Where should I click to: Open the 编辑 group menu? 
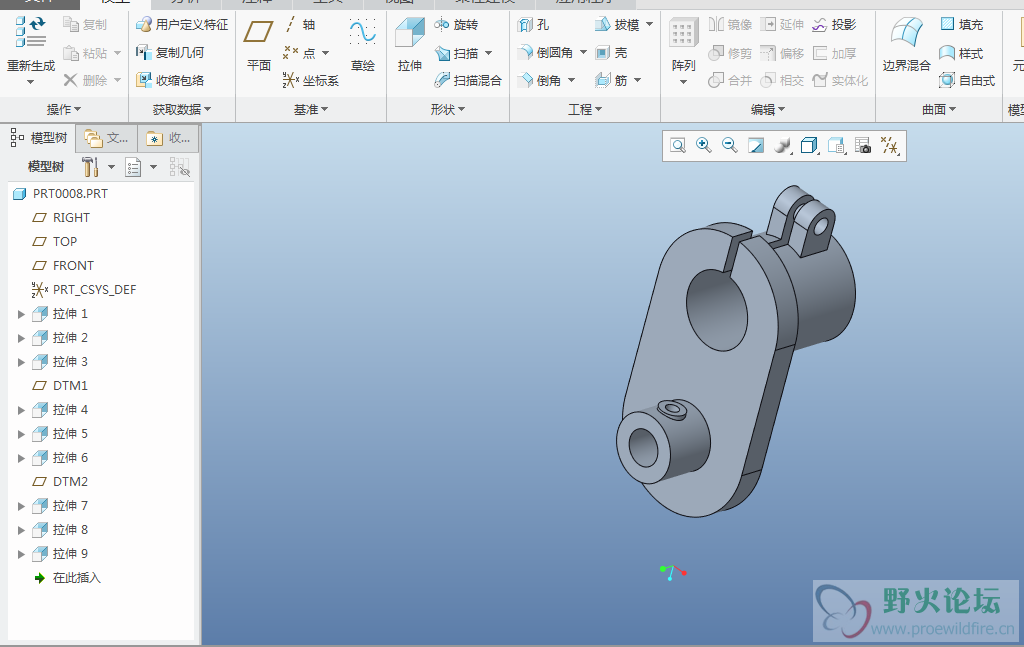(x=767, y=110)
